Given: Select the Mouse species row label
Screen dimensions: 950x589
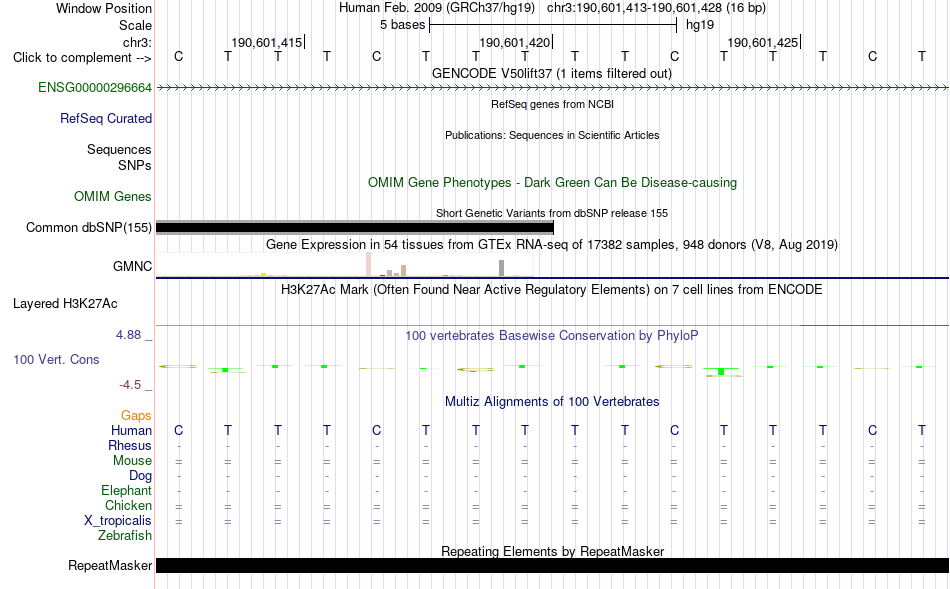Looking at the screenshot, I should 132,461.
